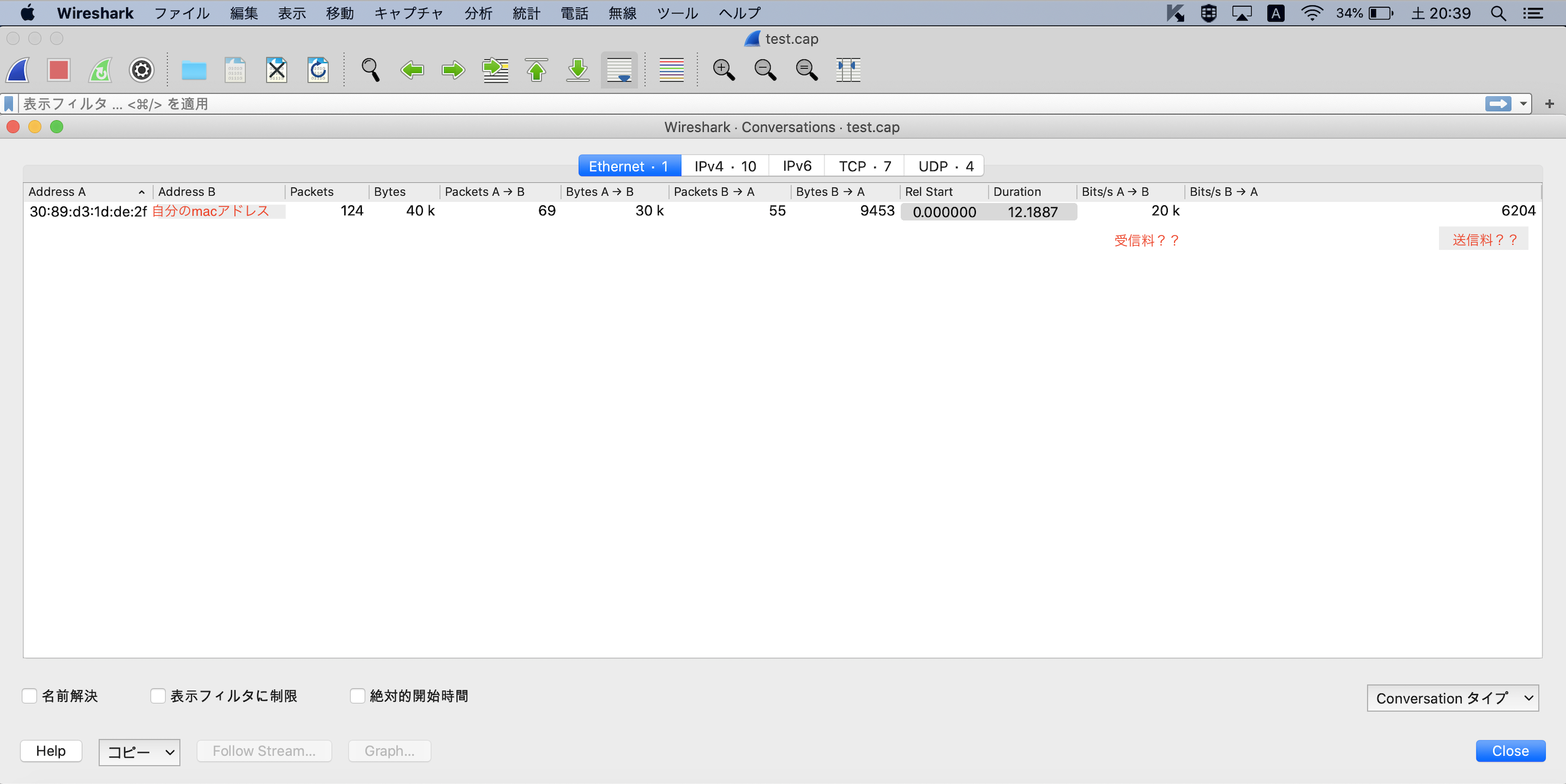Toggle the colorize packet list icon

click(671, 70)
